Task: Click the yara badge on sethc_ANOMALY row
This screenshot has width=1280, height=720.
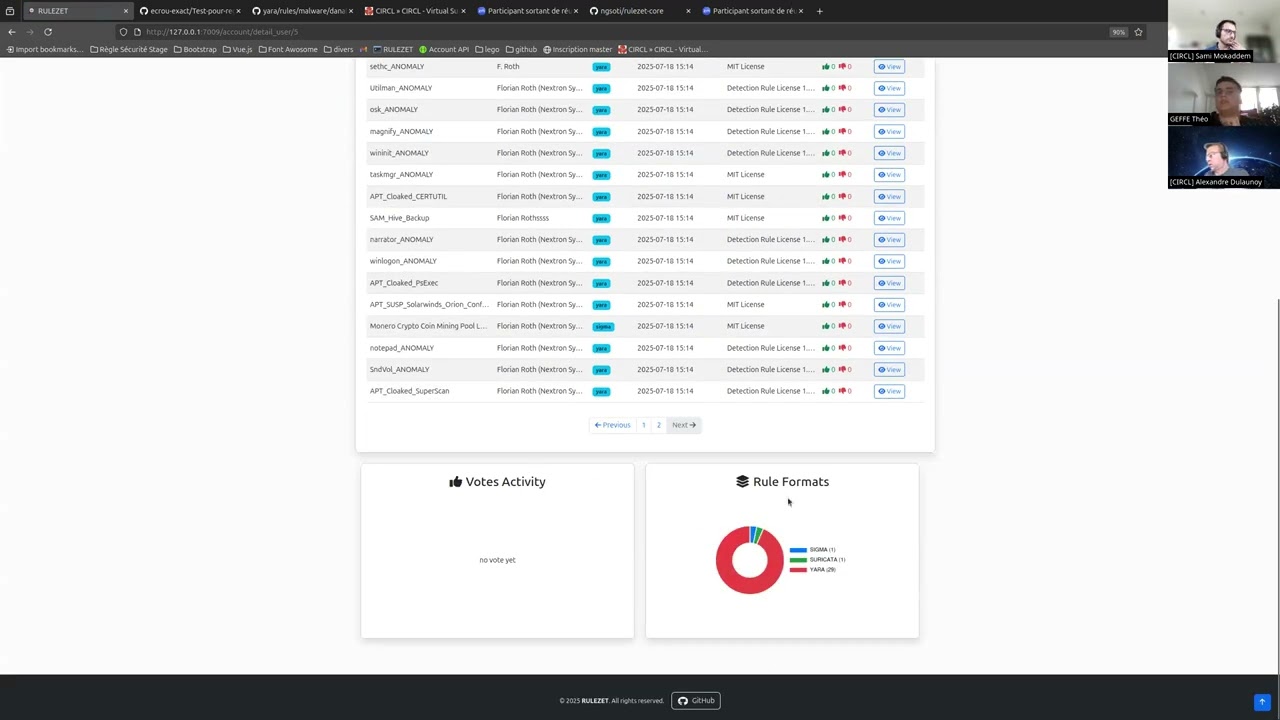Action: (601, 67)
